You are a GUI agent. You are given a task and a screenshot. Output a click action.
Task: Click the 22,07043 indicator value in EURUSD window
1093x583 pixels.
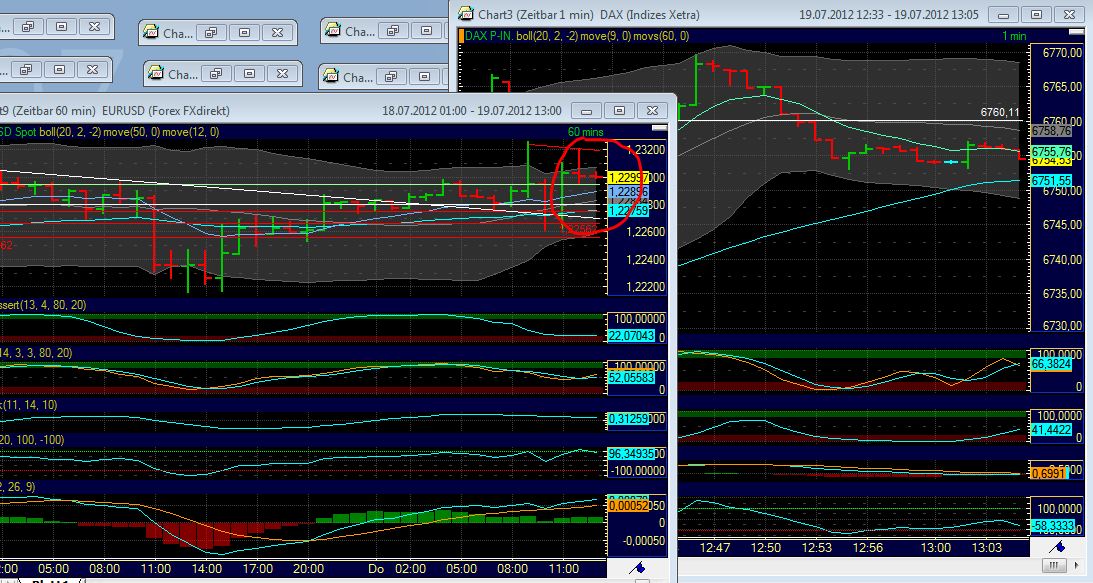click(632, 336)
